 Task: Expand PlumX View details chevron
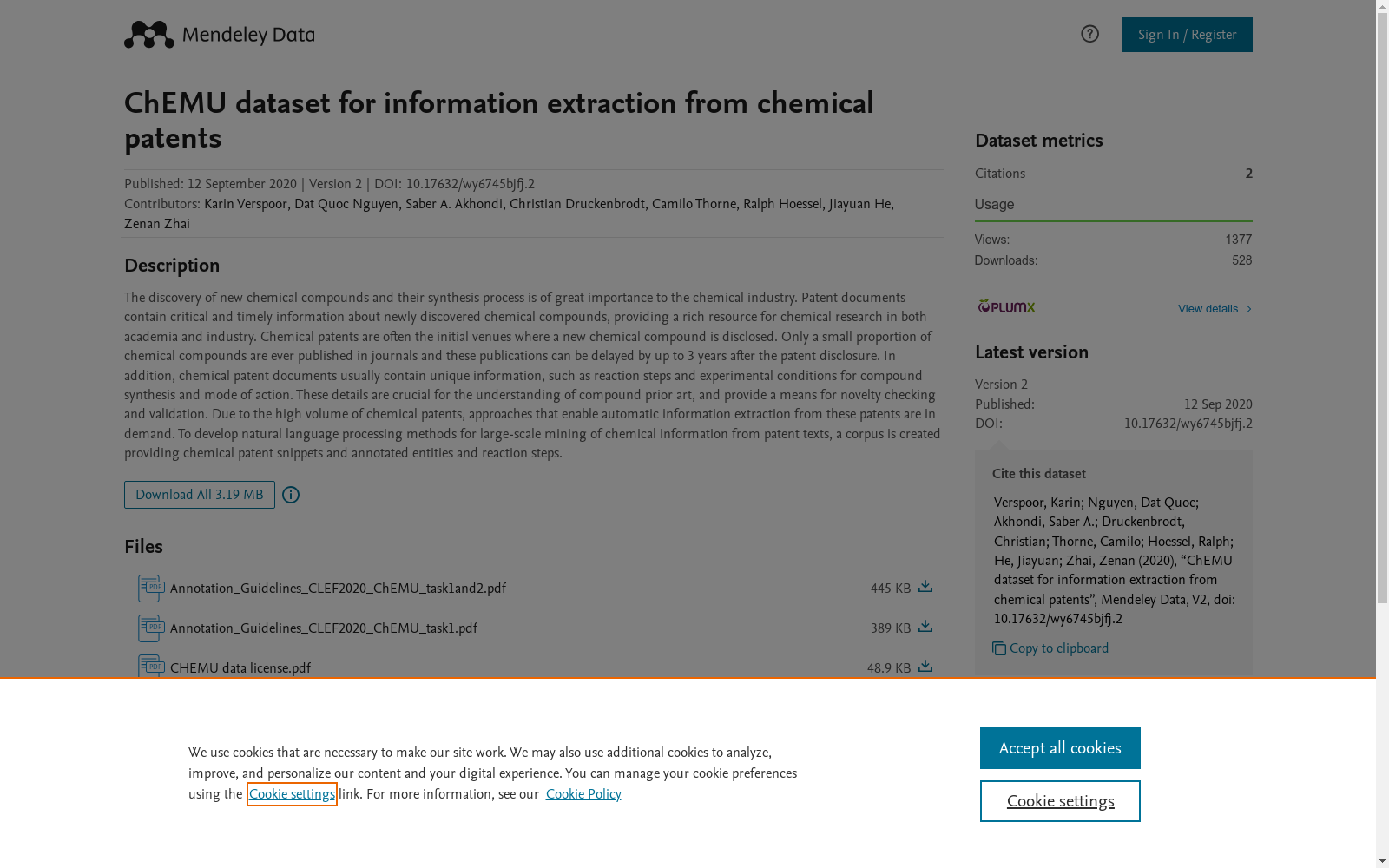coord(1248,309)
